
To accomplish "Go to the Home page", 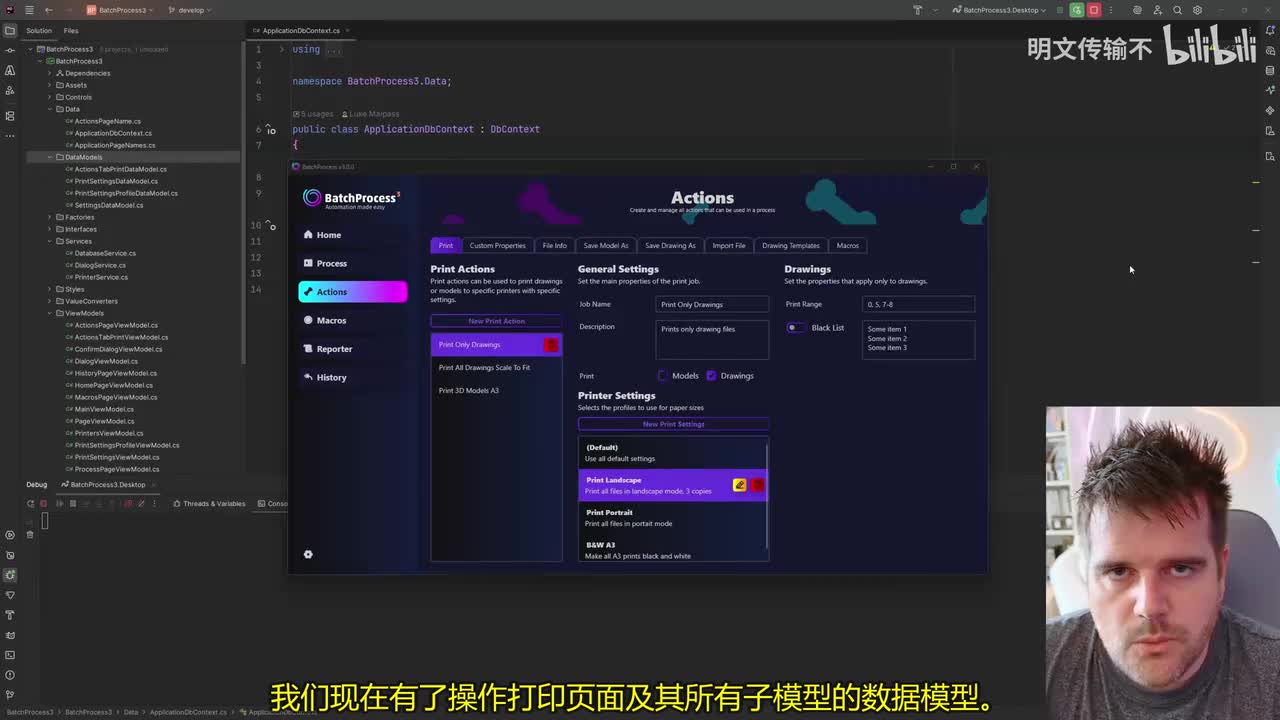I will tap(352, 235).
